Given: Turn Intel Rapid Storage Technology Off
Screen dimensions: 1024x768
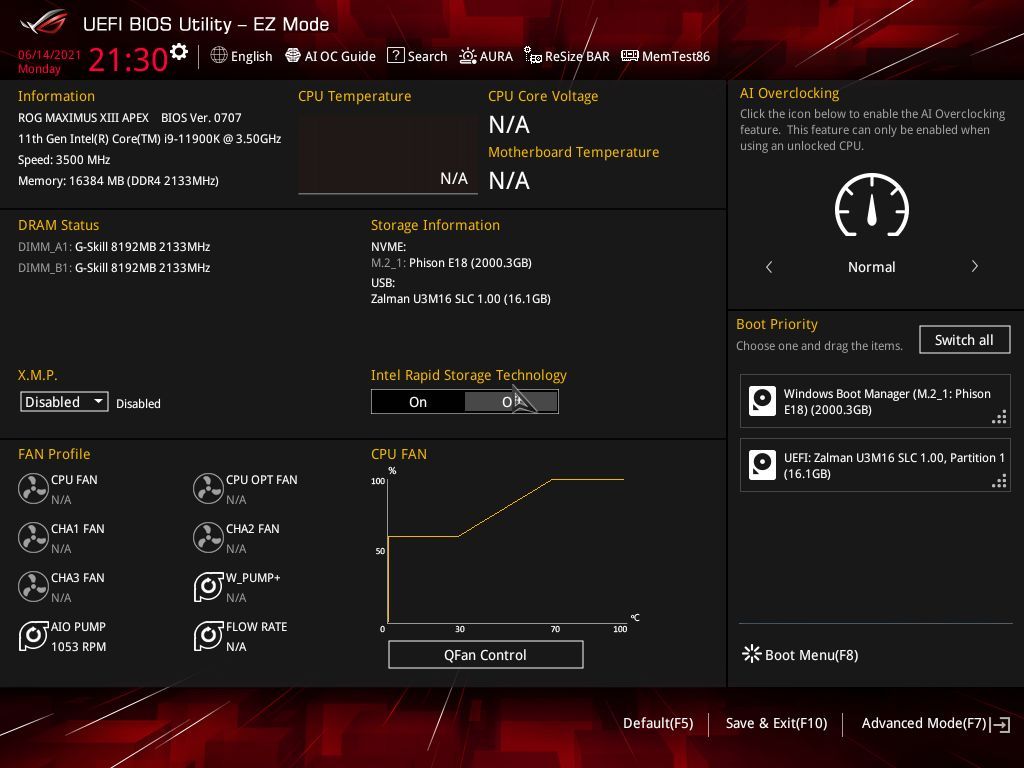Looking at the screenshot, I should click(511, 402).
